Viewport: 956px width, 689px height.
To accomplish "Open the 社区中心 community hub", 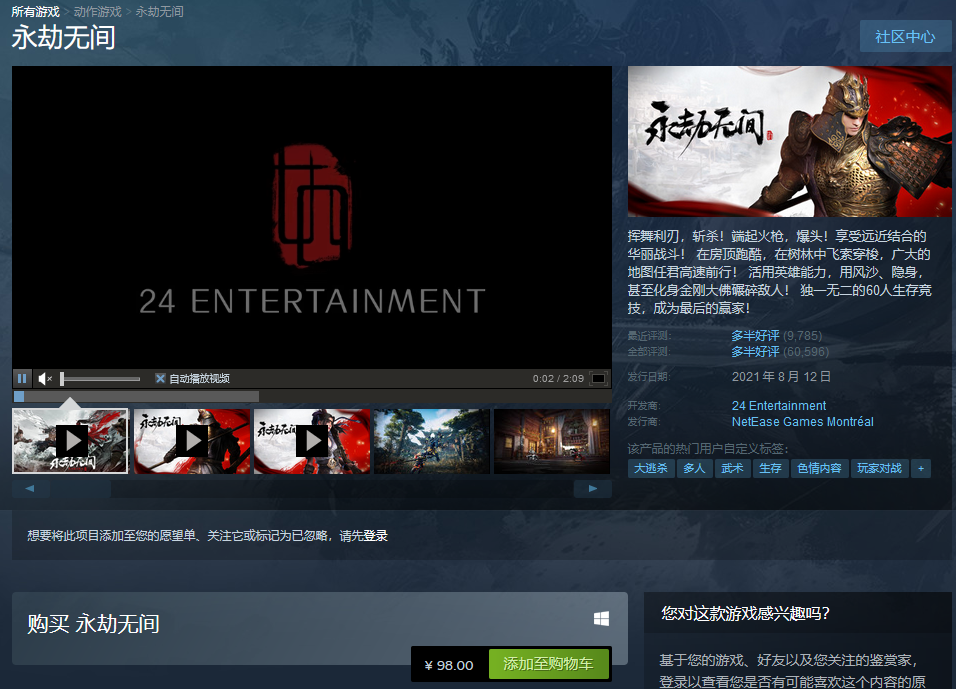I will tap(905, 37).
